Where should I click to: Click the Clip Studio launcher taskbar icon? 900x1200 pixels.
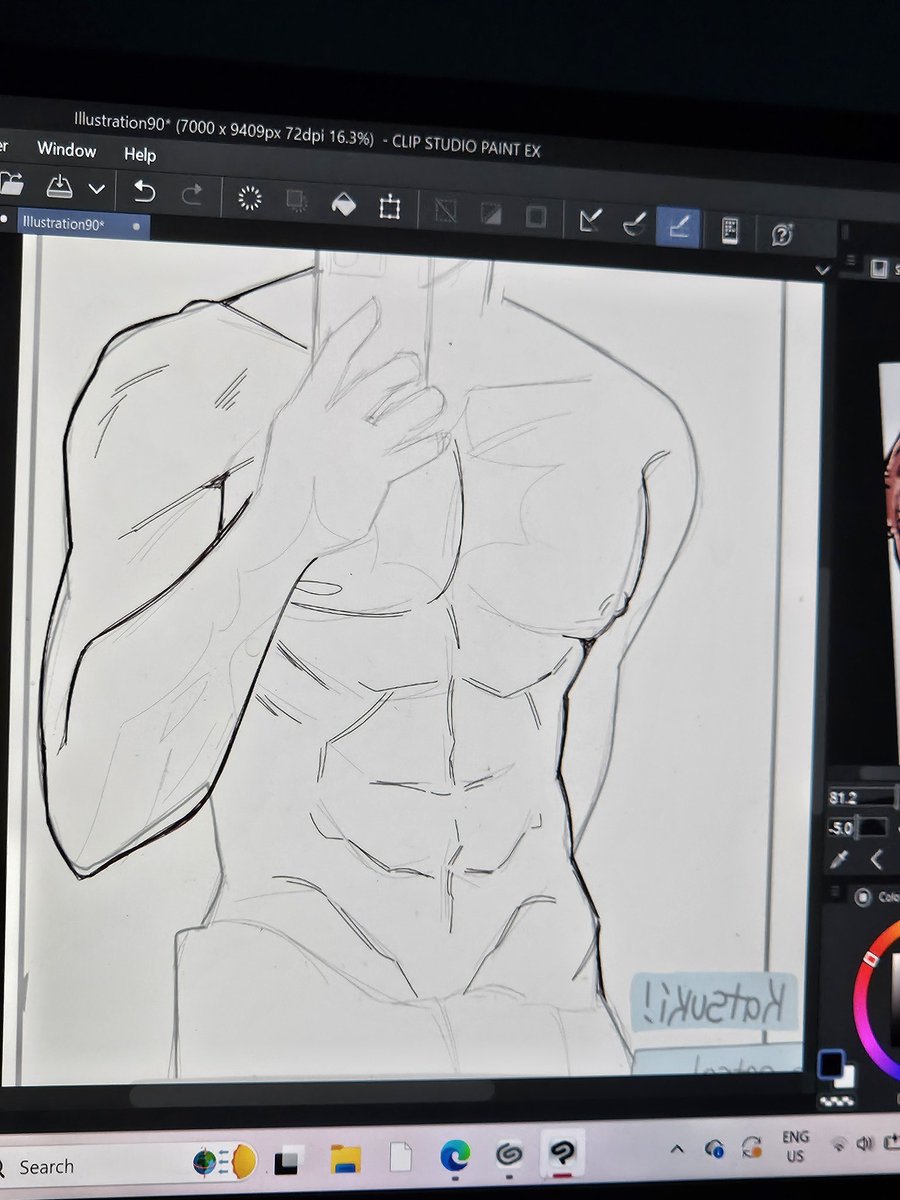[x=509, y=1155]
